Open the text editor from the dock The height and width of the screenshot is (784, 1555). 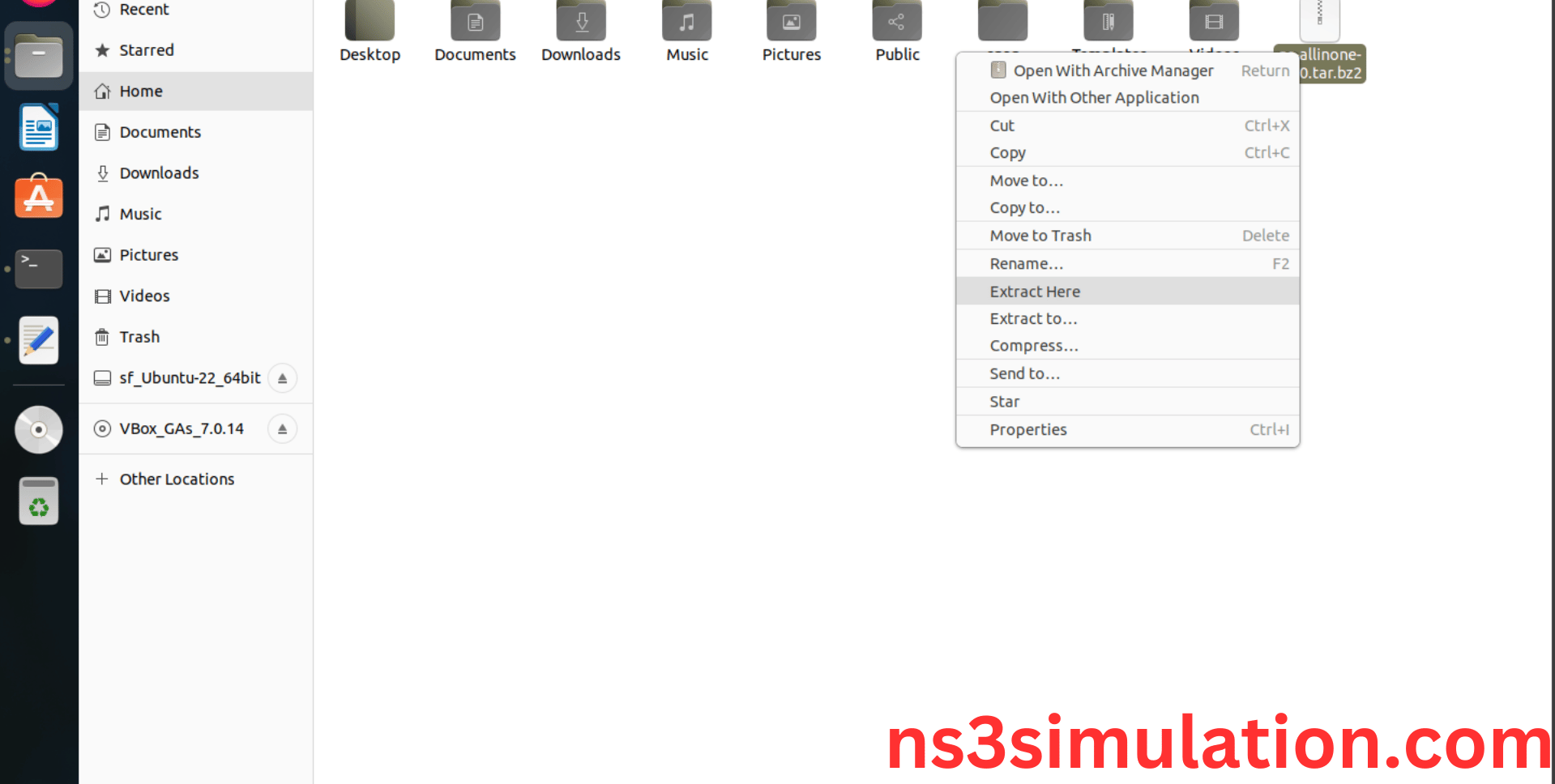click(38, 340)
